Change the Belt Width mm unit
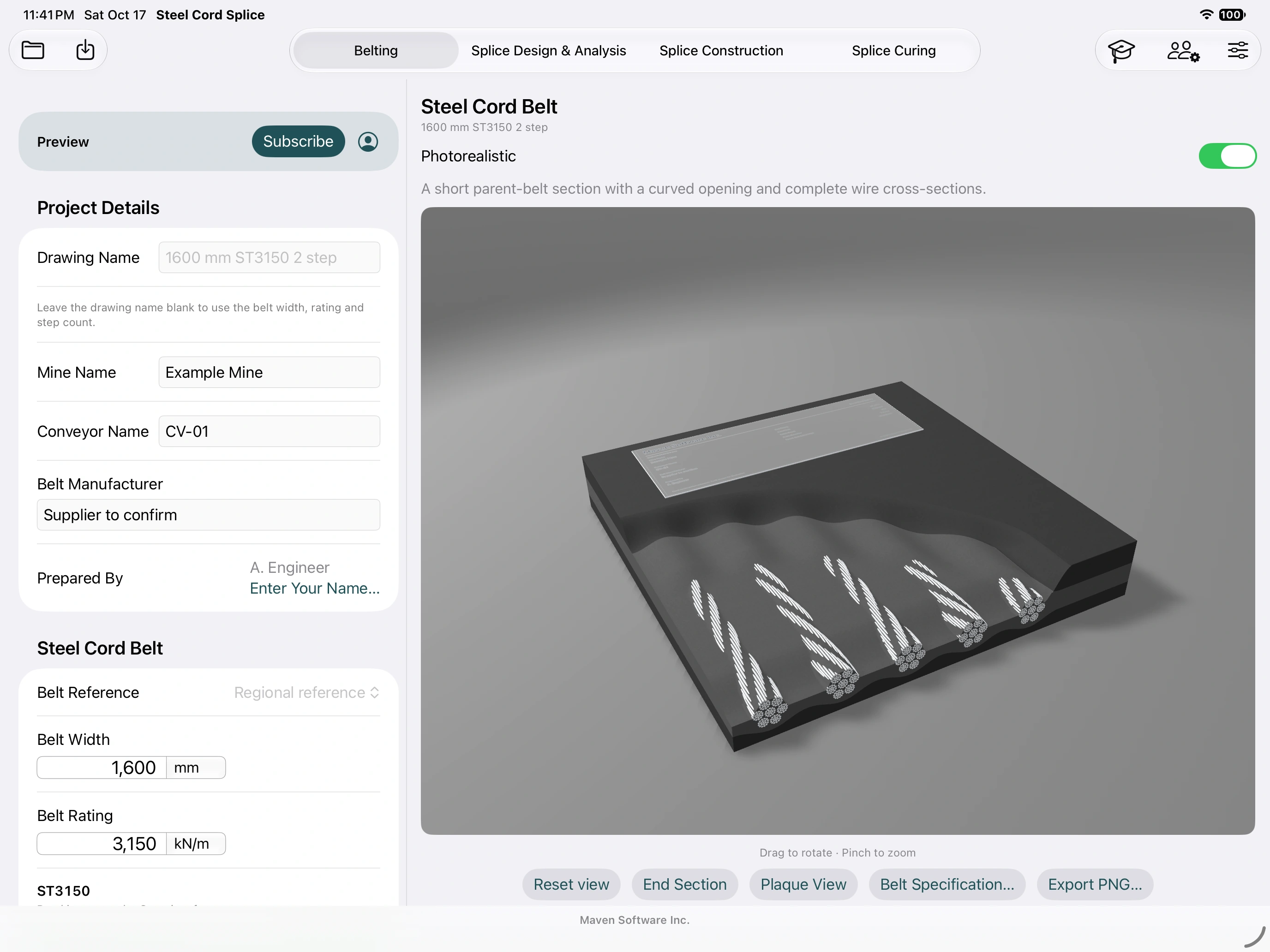This screenshot has width=1270, height=952. click(196, 768)
